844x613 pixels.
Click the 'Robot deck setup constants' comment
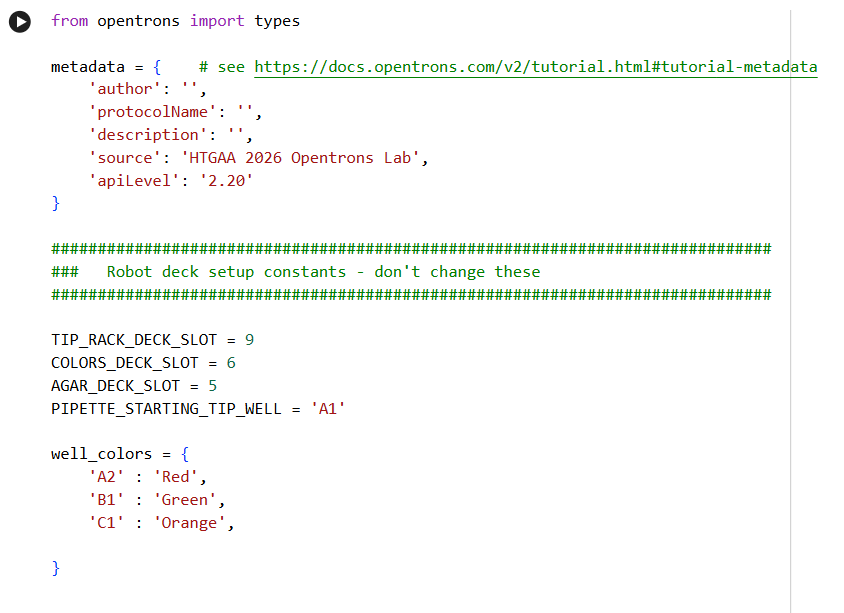(x=323, y=272)
